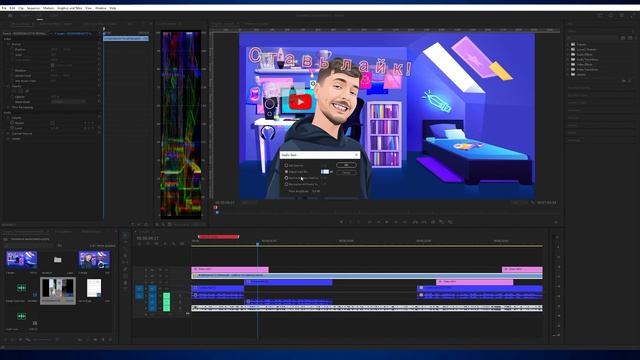Create New Bin in Project panel
This screenshot has width=640, height=360.
pos(95,340)
